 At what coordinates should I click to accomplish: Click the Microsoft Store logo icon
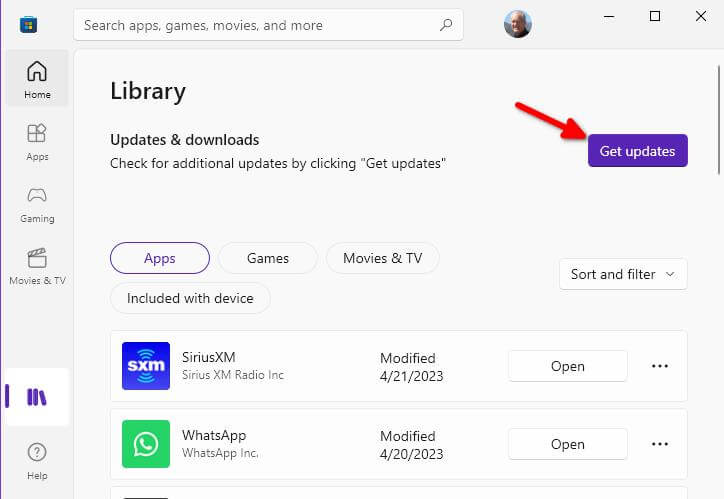[28, 24]
